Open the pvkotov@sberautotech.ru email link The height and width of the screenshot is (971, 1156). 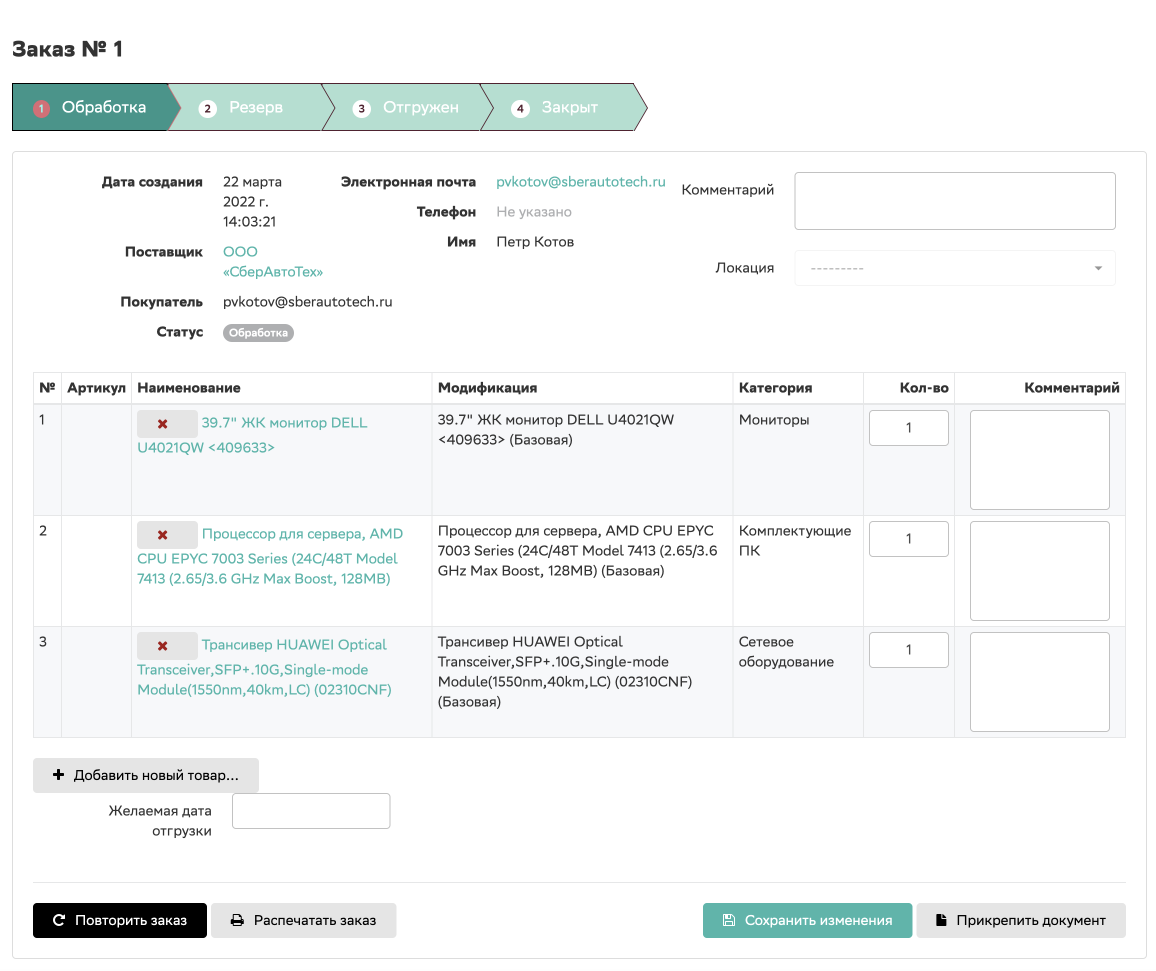[x=580, y=182]
